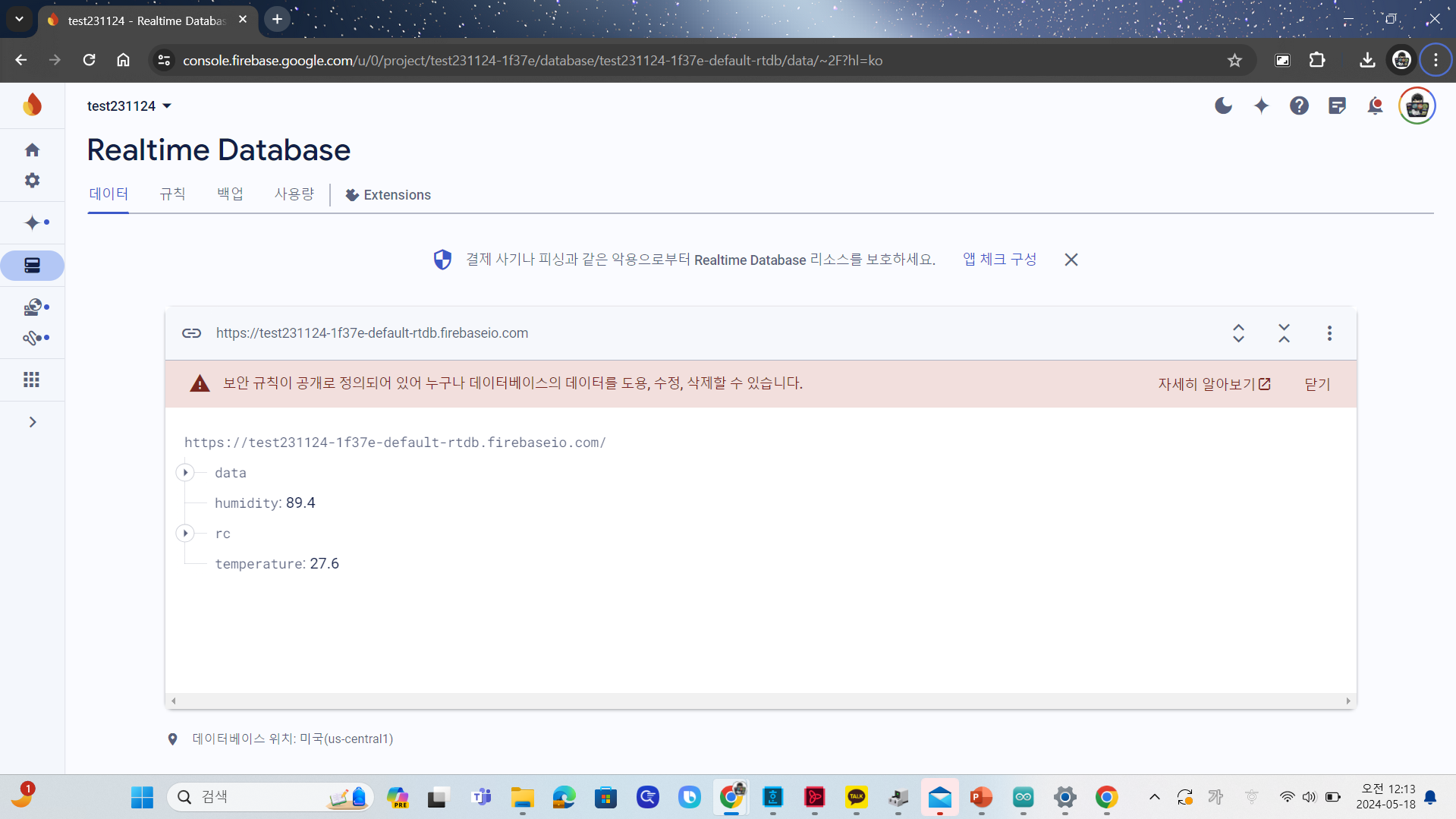Select temperature value 27.6
This screenshot has width=1456, height=819.
coord(324,563)
